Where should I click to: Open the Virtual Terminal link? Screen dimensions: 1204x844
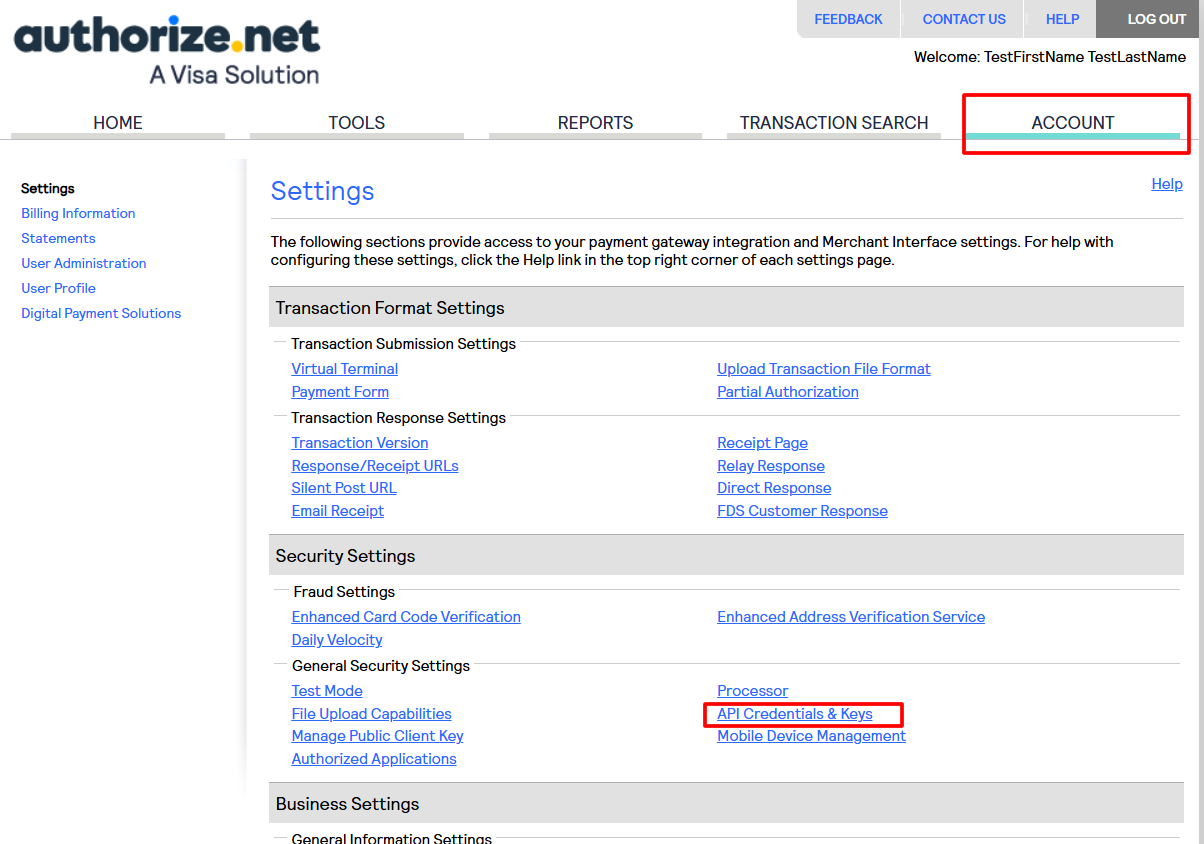pos(345,369)
